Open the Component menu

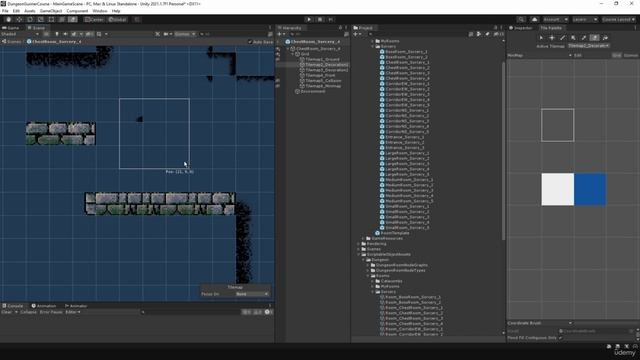(x=77, y=11)
